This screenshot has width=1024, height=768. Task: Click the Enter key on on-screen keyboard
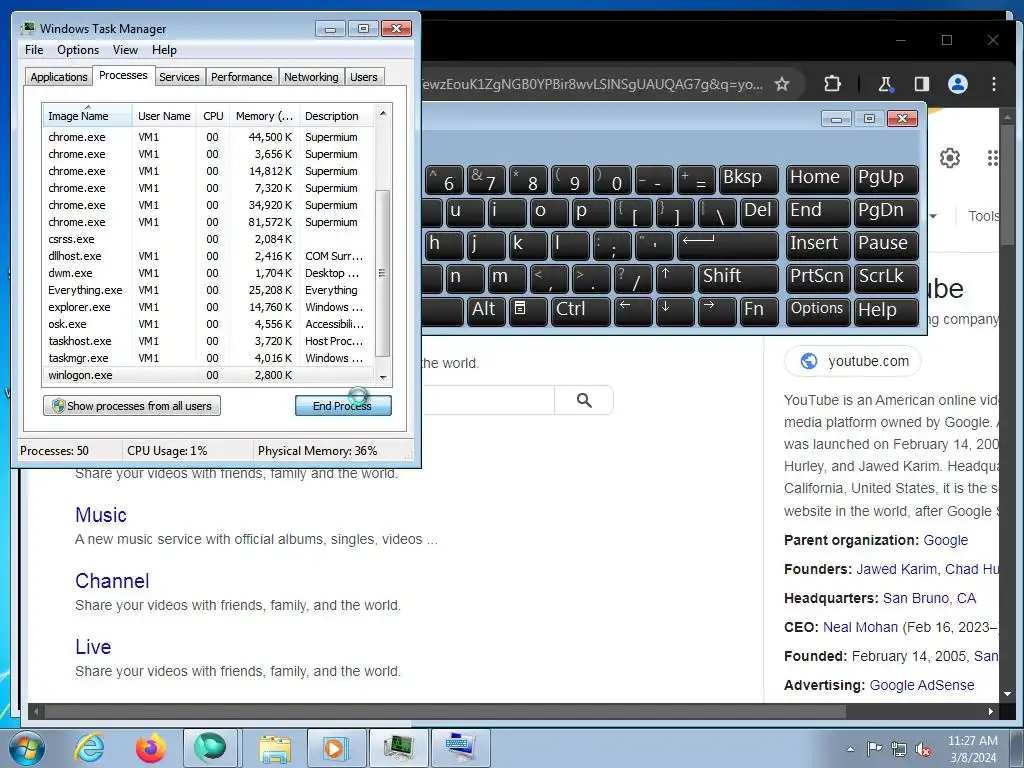point(728,245)
